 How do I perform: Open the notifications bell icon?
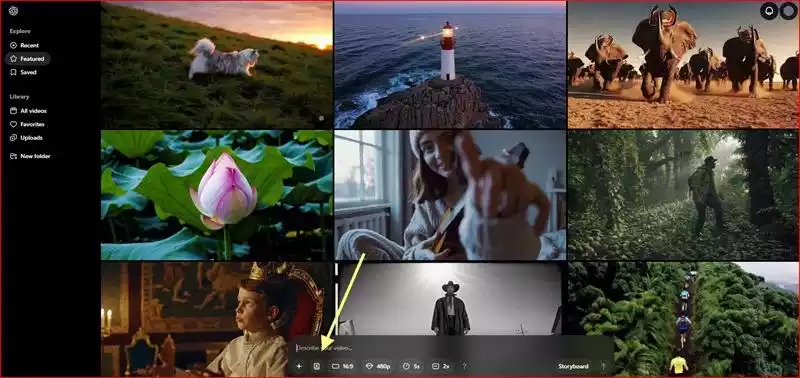click(769, 11)
